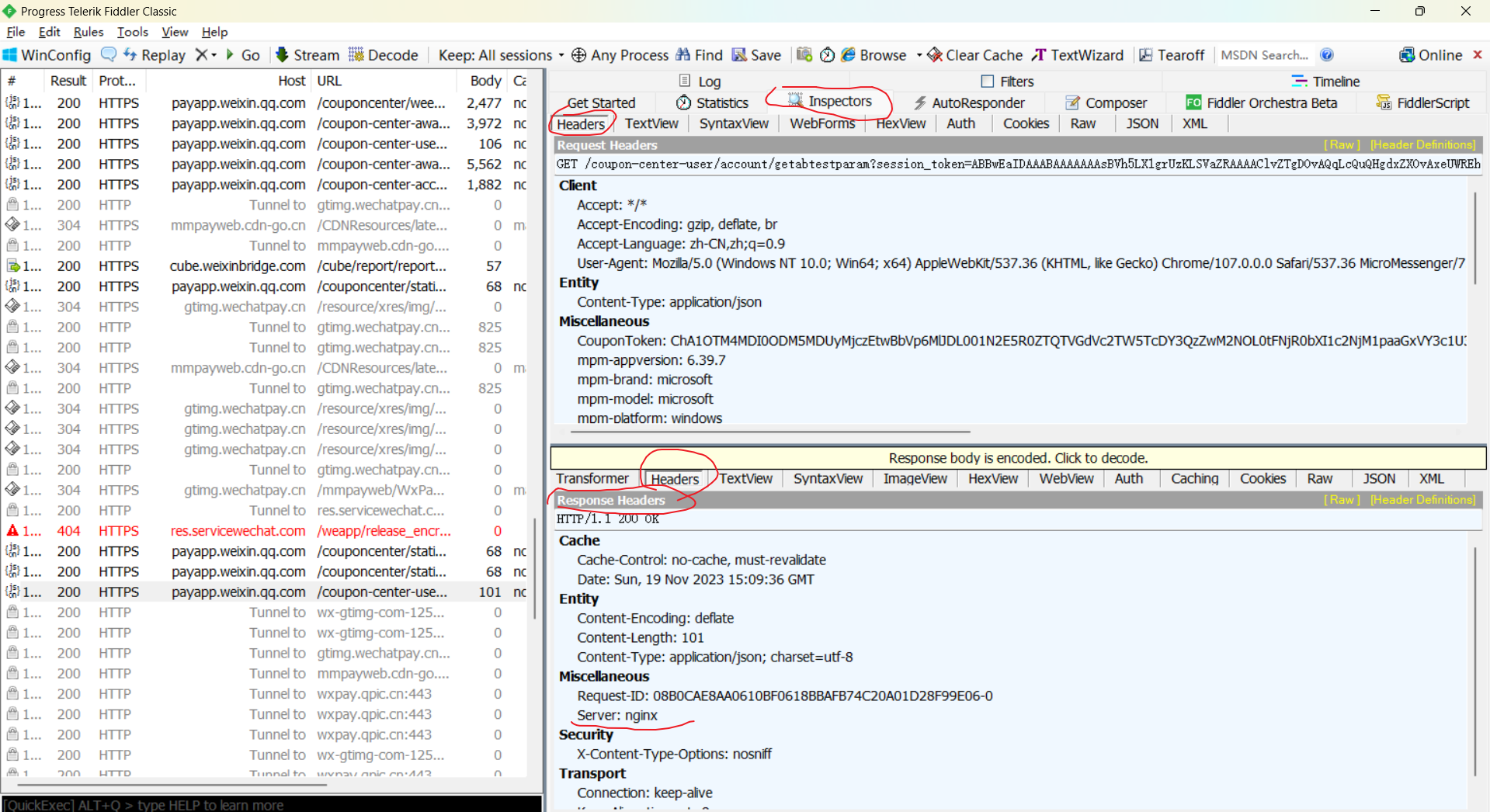Viewport: 1490px width, 812px height.
Task: Open the Browse dropdown arrow
Action: 919,55
